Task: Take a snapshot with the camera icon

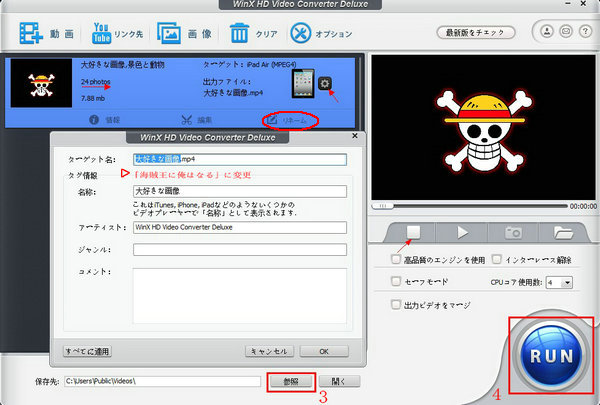Action: (513, 232)
